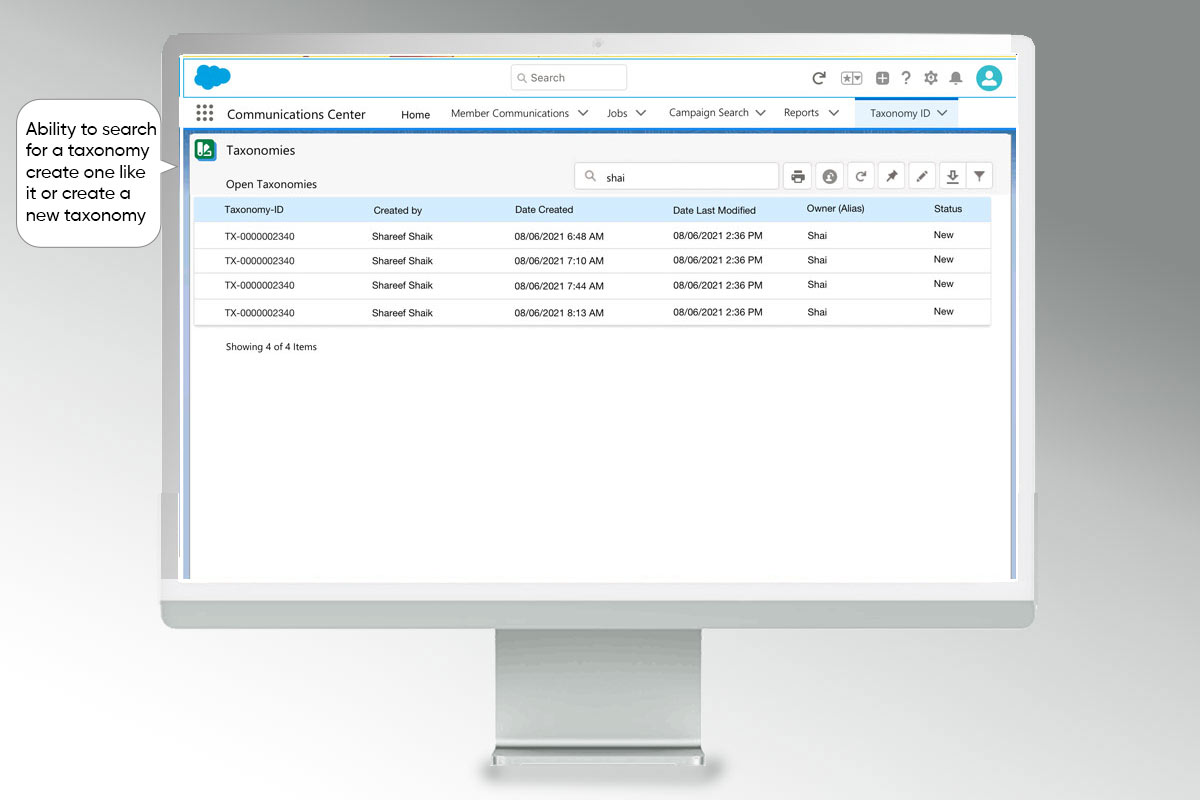This screenshot has height=800, width=1200.
Task: Expand the Member Communications dropdown
Action: point(583,113)
